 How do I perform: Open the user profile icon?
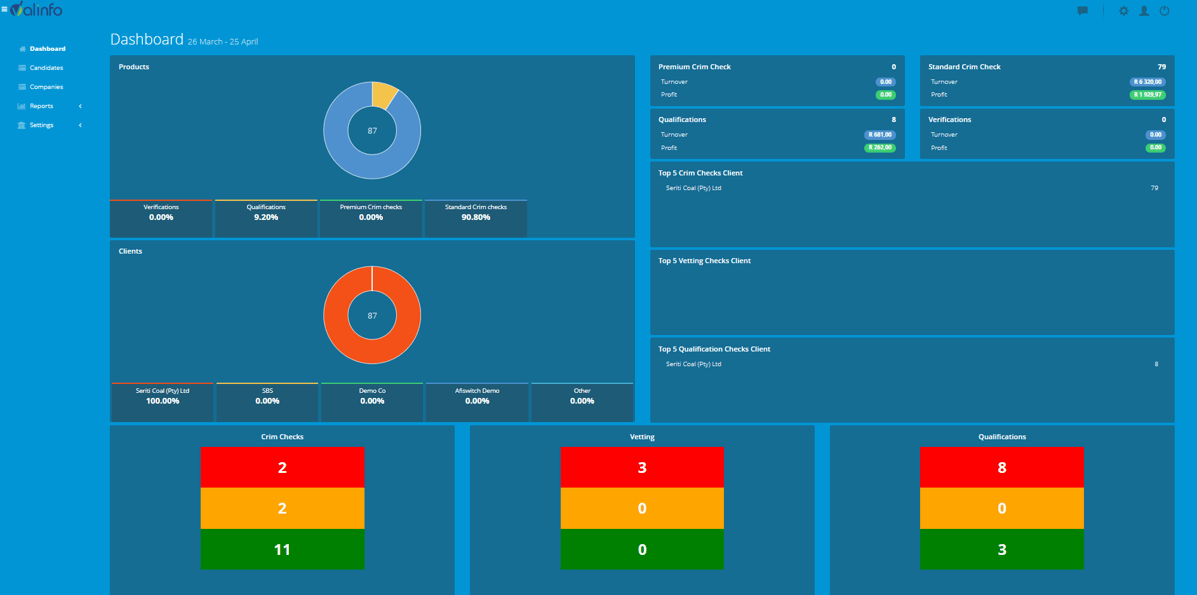point(1144,10)
